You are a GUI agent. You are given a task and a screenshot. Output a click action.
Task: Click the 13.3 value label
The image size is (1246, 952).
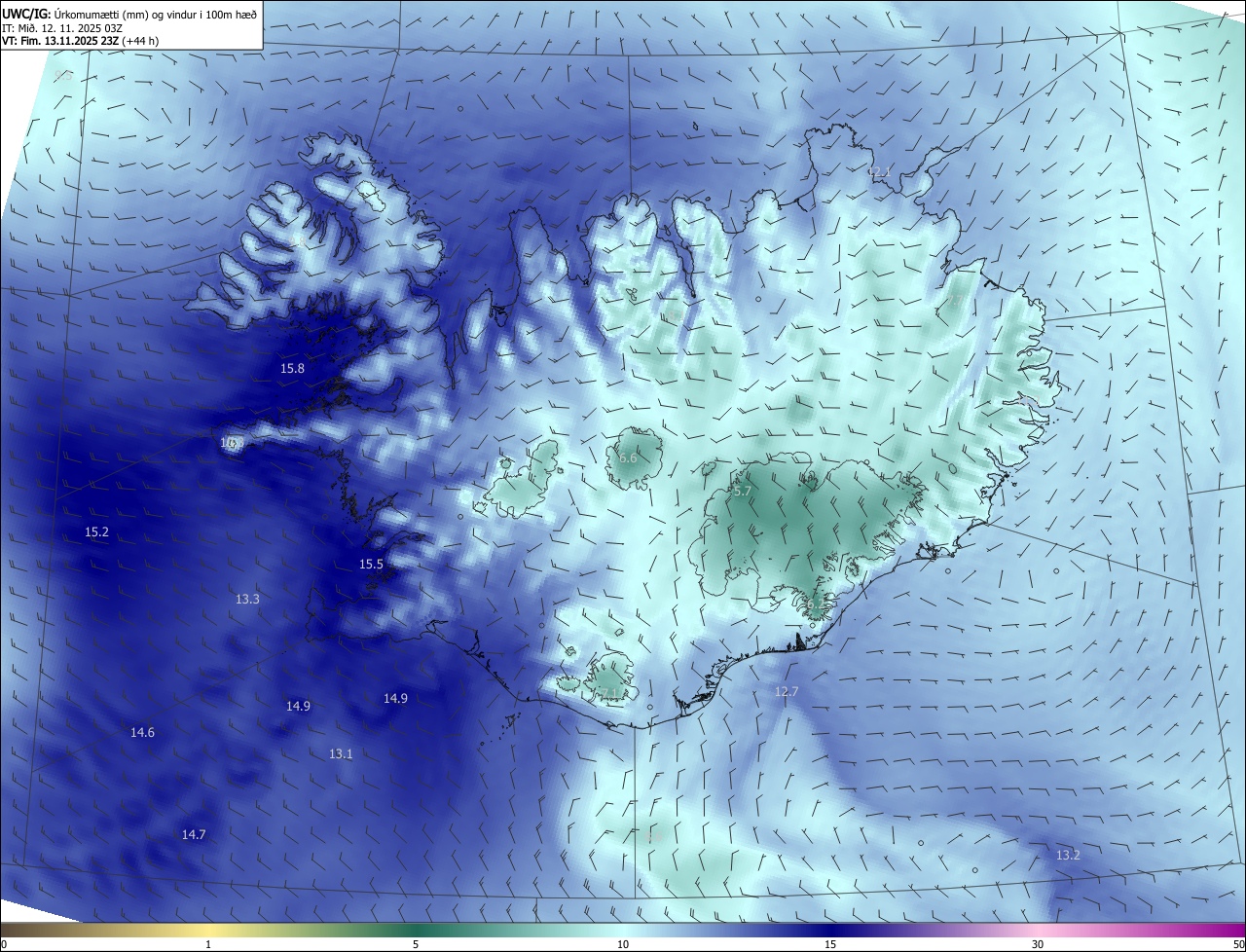(x=247, y=600)
